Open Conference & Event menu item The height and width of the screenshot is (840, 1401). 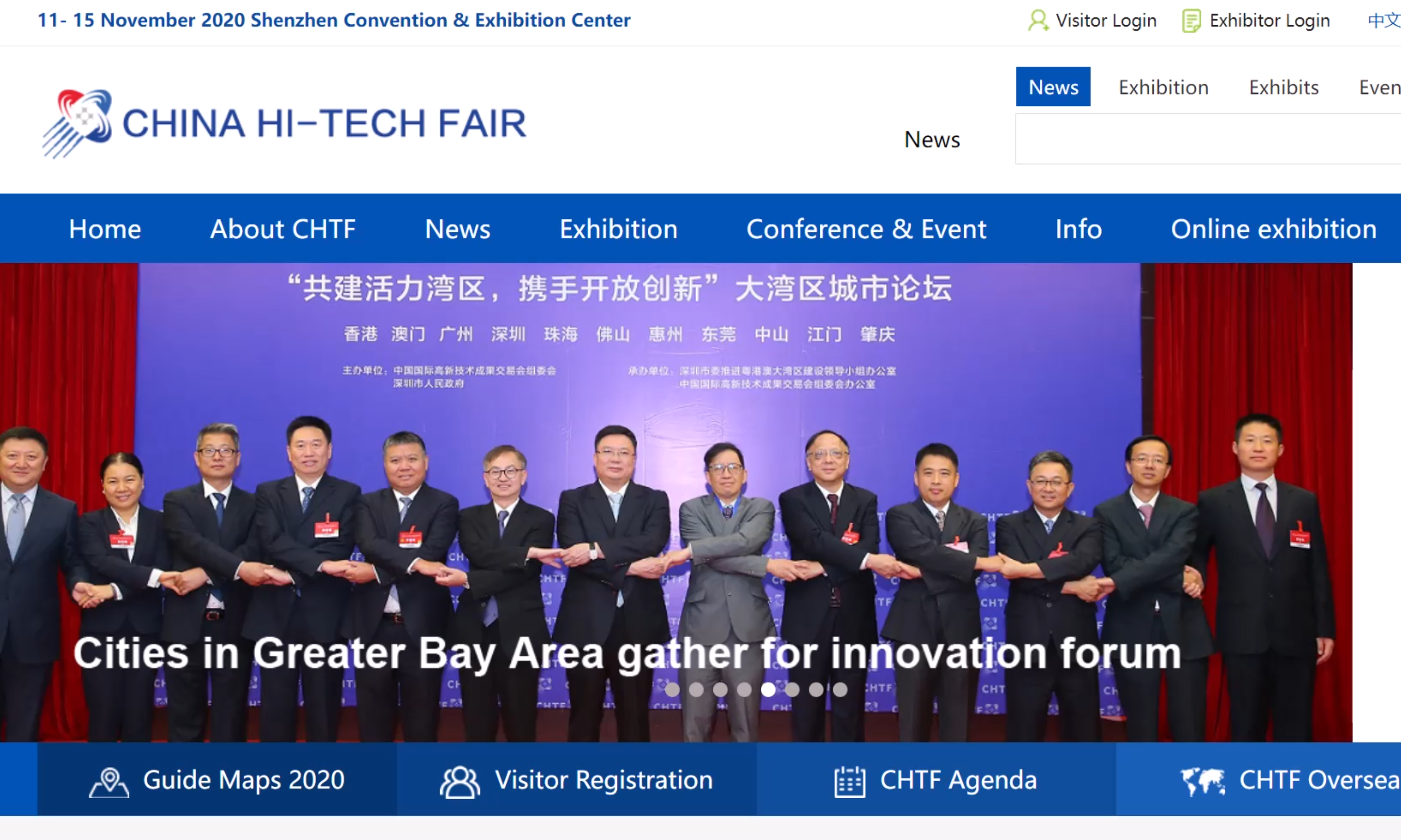[867, 229]
